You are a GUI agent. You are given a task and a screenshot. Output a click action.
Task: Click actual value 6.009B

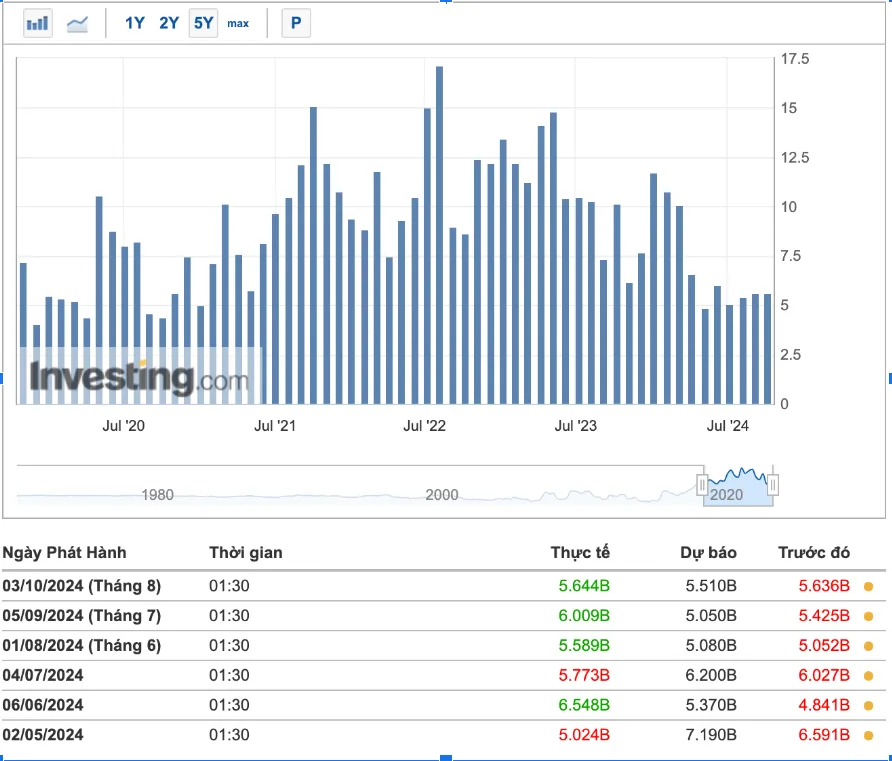click(584, 615)
